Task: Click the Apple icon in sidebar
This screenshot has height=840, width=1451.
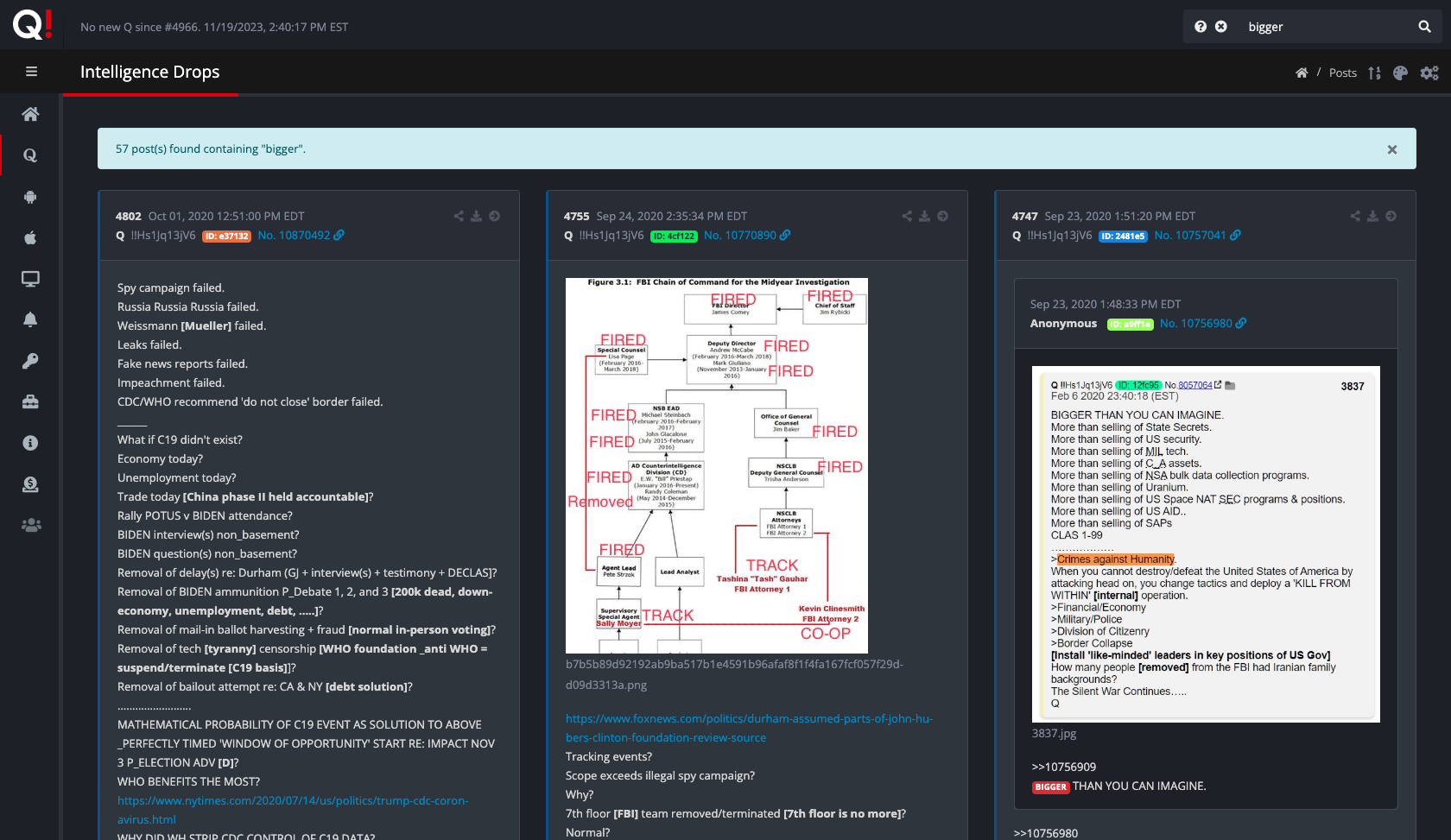Action: (x=30, y=237)
